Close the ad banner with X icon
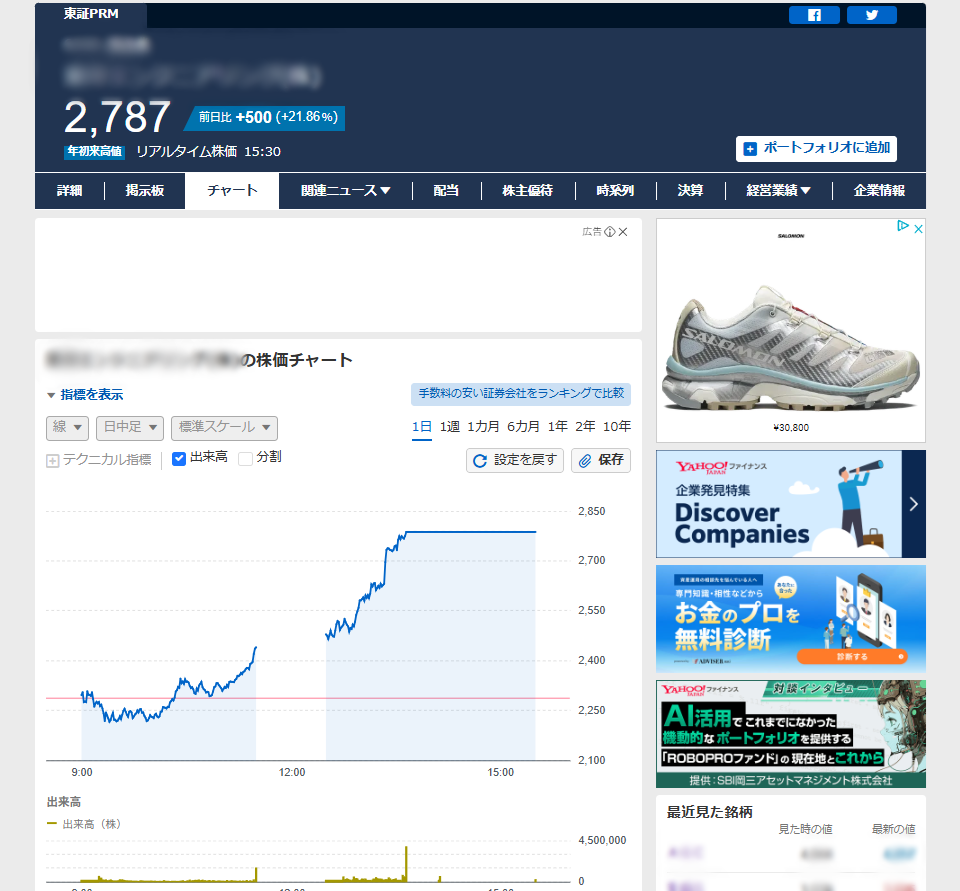 (623, 232)
